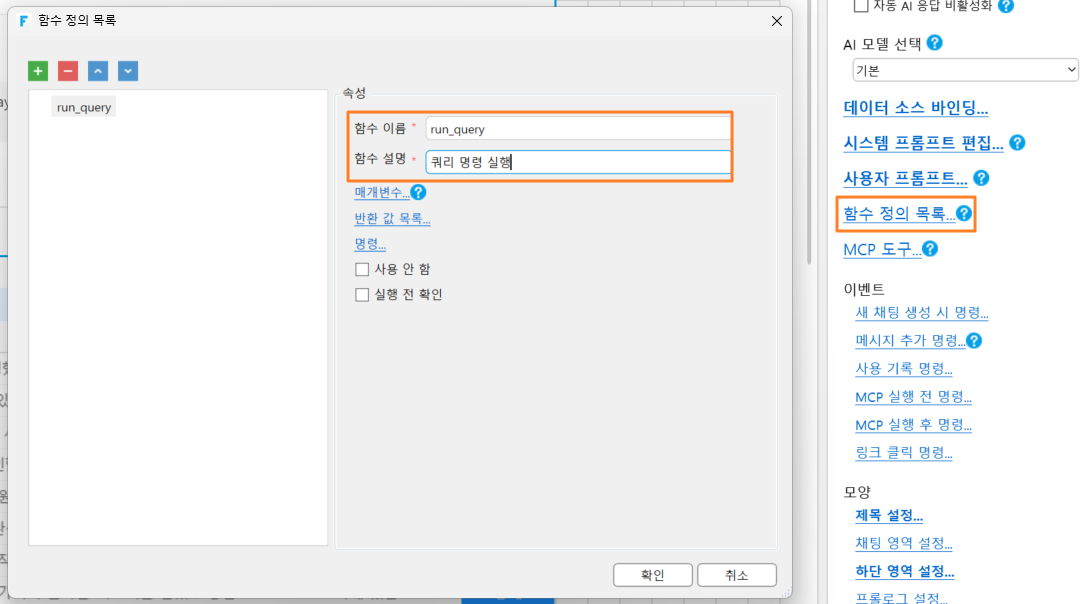
Task: Cancel with the 취소 button
Action: [x=736, y=575]
